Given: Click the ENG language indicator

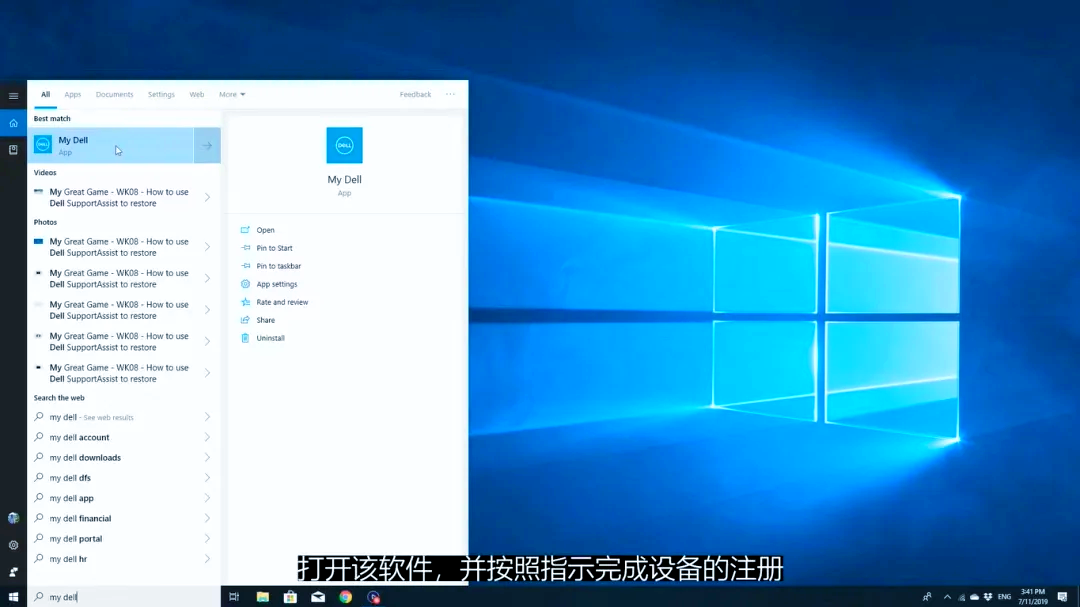Looking at the screenshot, I should pos(1004,597).
